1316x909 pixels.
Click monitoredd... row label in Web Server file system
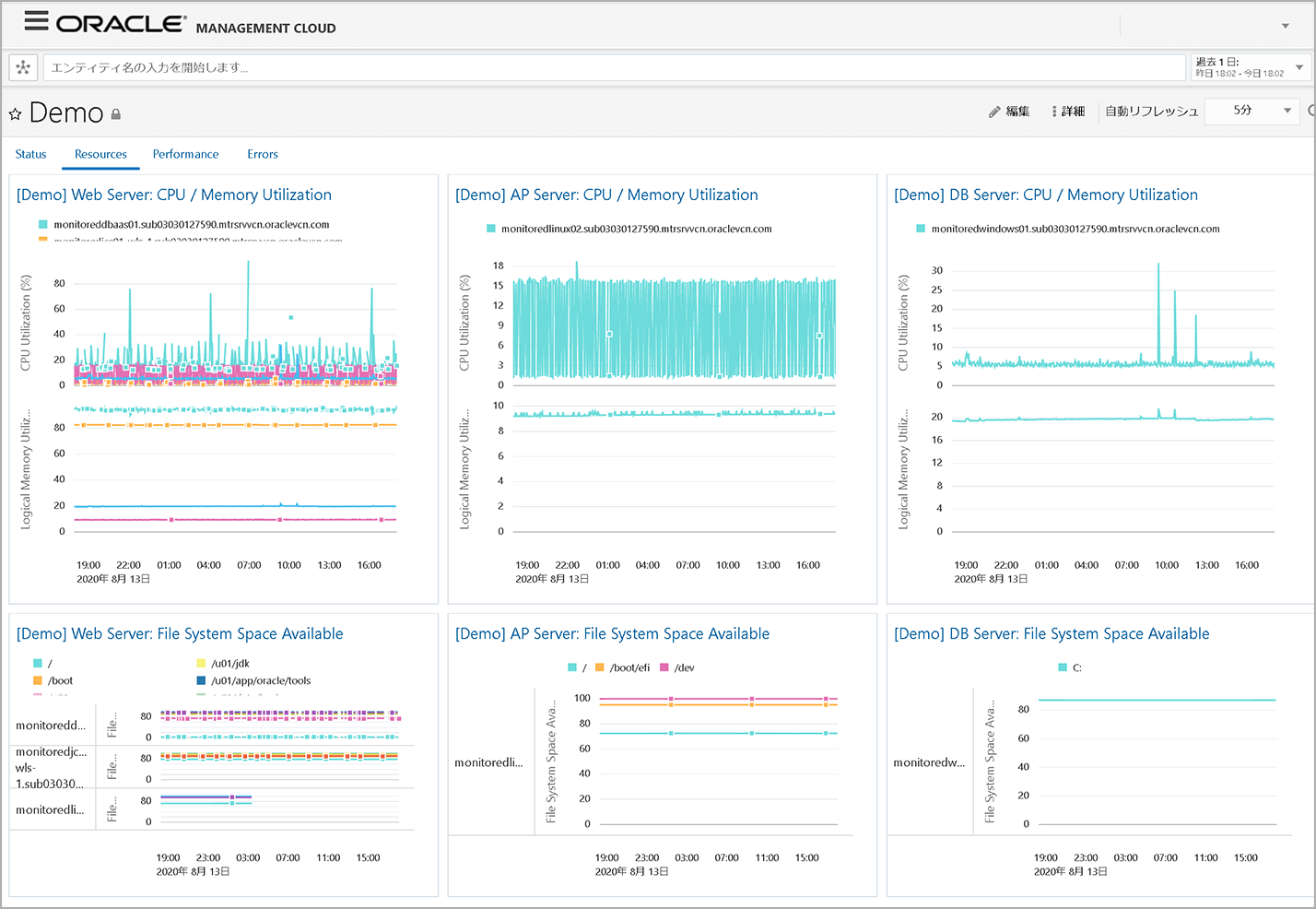point(51,726)
